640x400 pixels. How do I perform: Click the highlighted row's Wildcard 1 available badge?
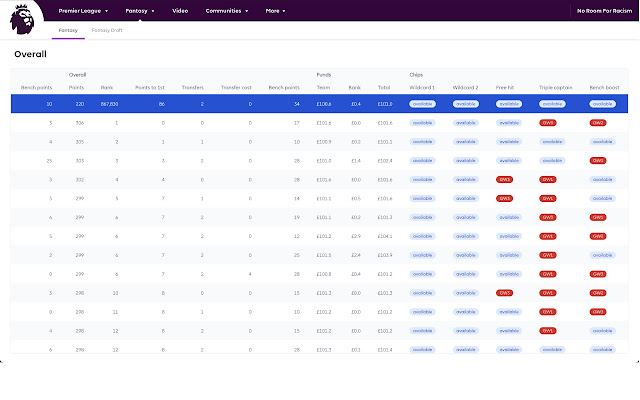coord(421,103)
